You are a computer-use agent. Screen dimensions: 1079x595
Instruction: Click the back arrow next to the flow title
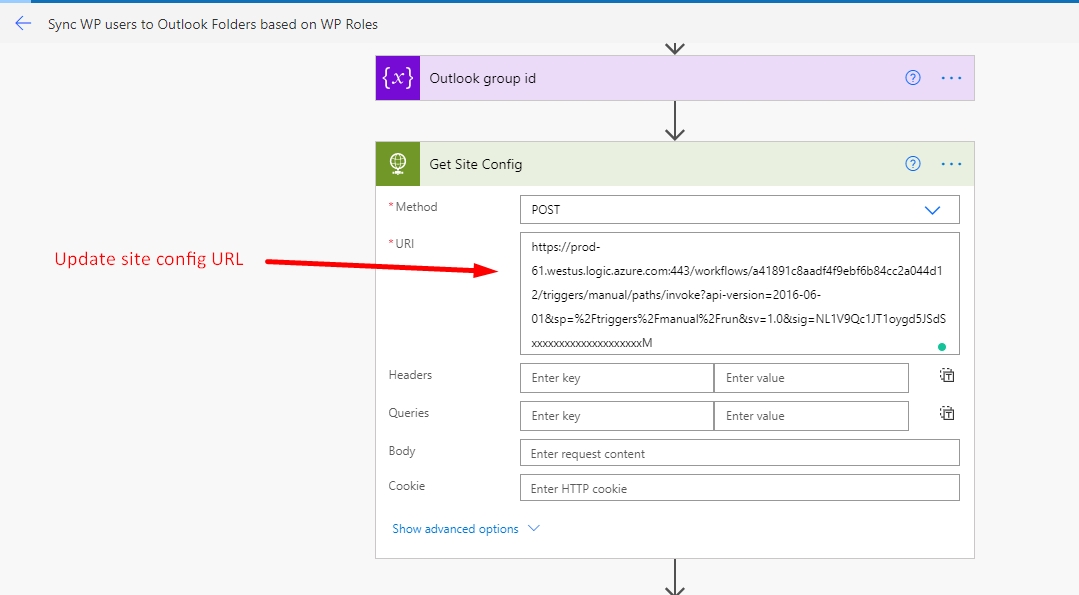23,23
